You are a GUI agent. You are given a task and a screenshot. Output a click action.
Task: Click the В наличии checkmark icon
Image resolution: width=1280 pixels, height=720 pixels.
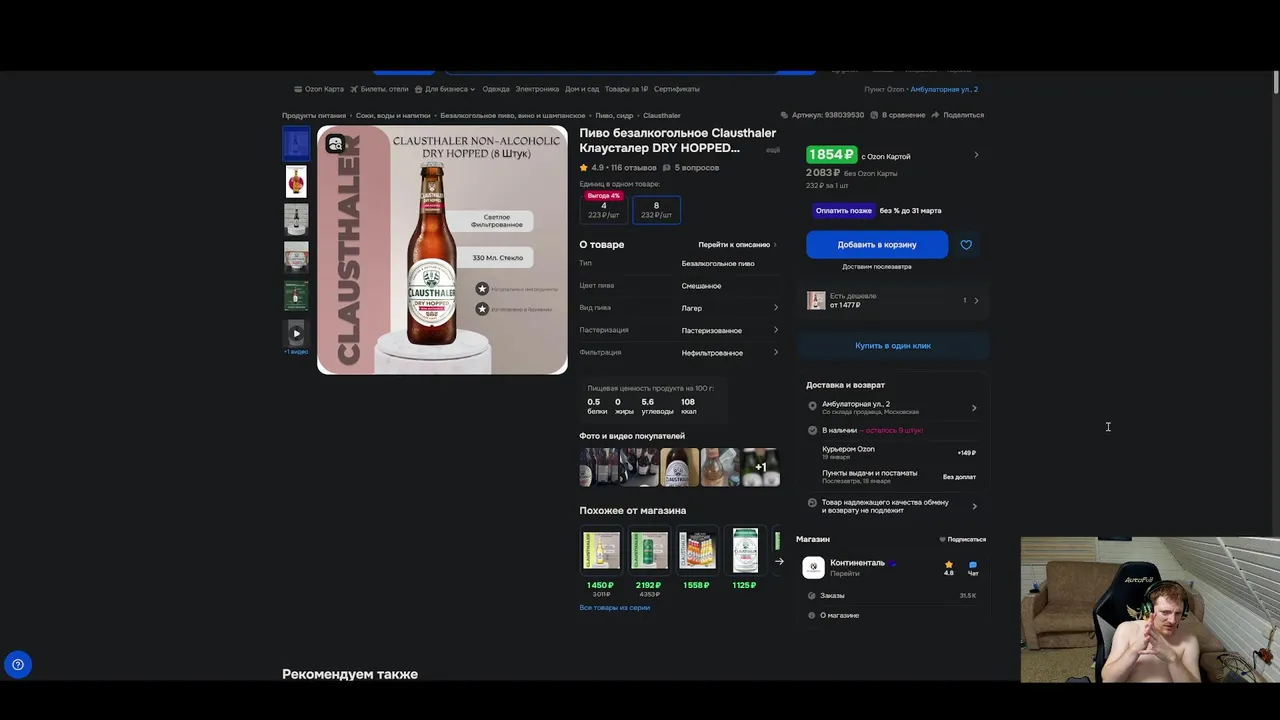pos(812,430)
